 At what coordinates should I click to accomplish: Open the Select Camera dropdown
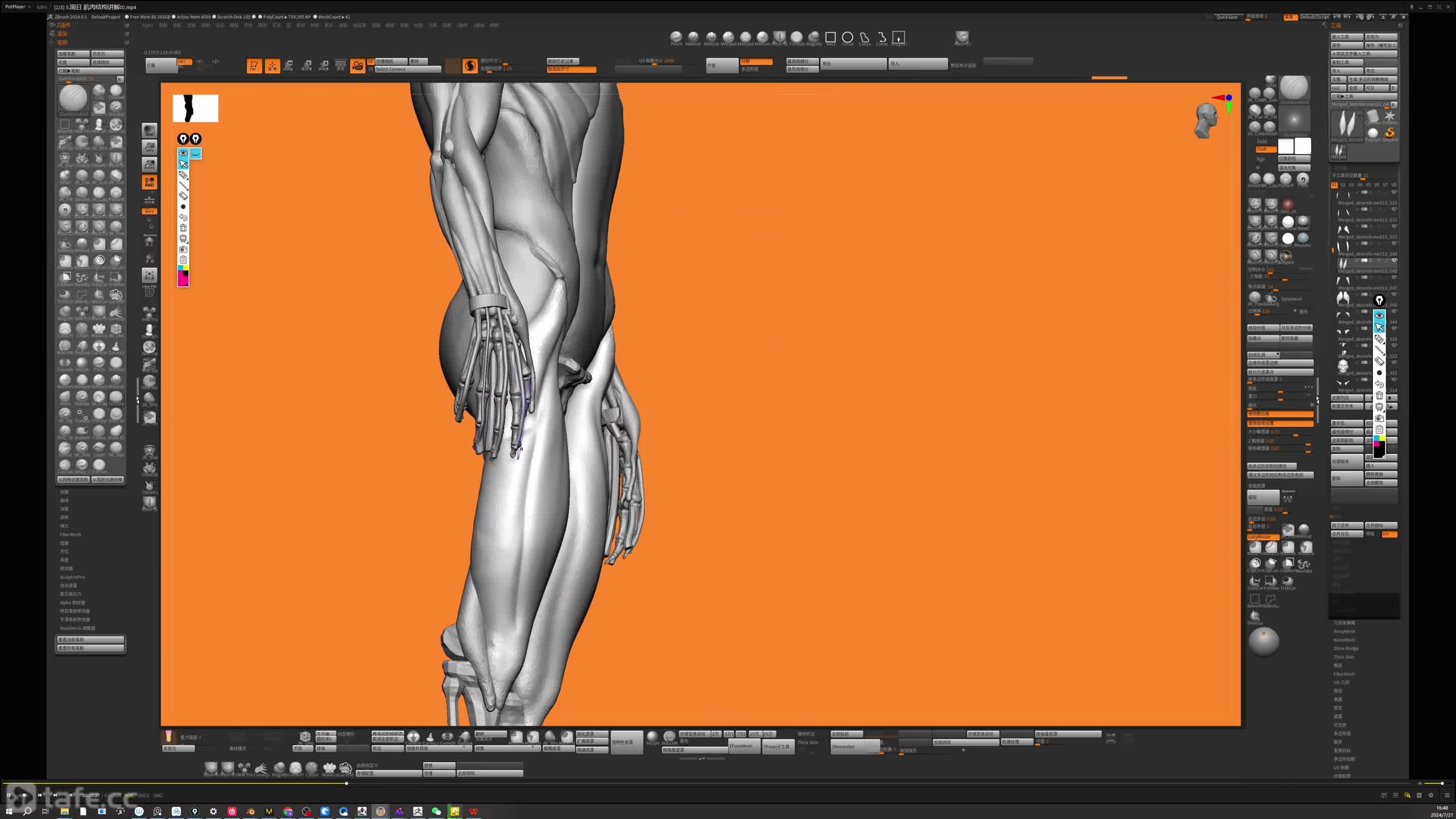[x=407, y=69]
